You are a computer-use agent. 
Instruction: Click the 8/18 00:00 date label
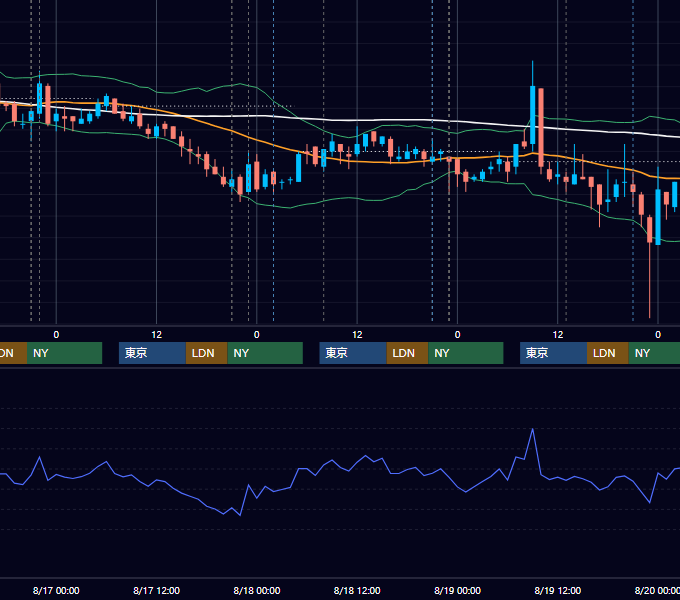(257, 590)
